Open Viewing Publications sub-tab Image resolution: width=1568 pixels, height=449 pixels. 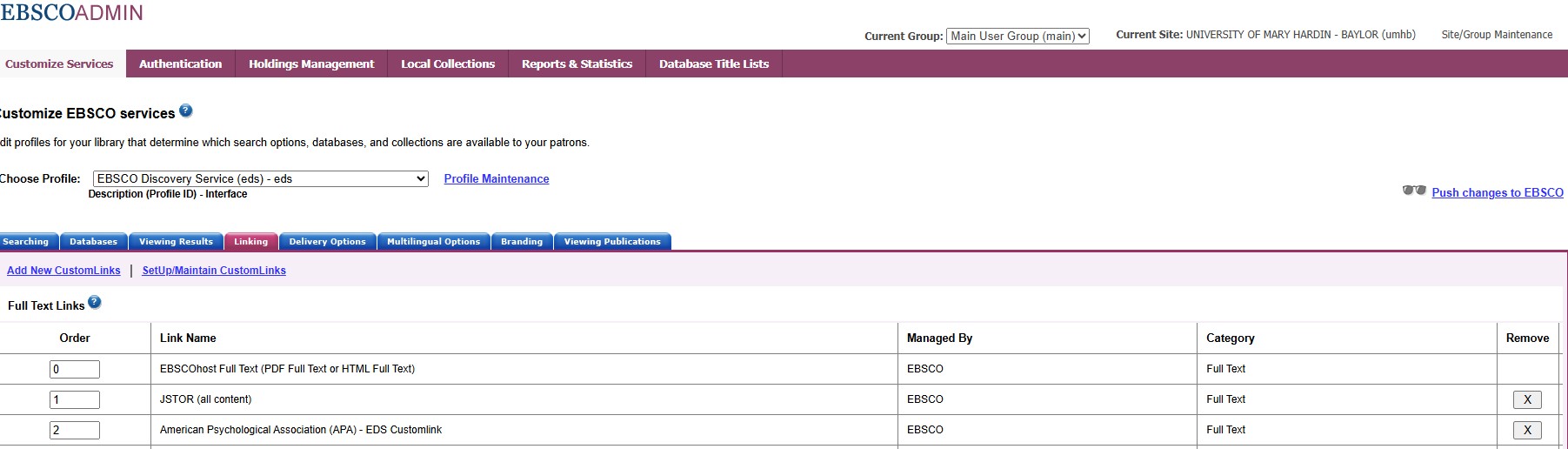pos(612,242)
